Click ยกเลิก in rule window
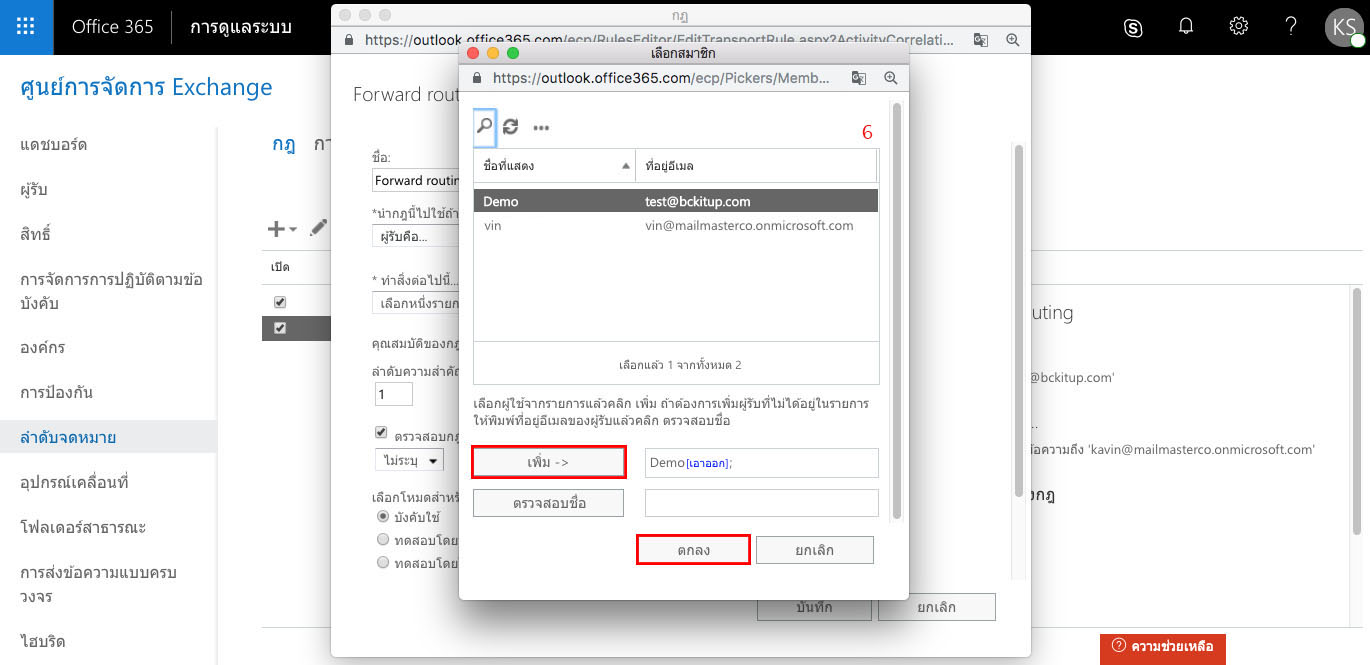This screenshot has width=1370, height=665. pos(937,607)
